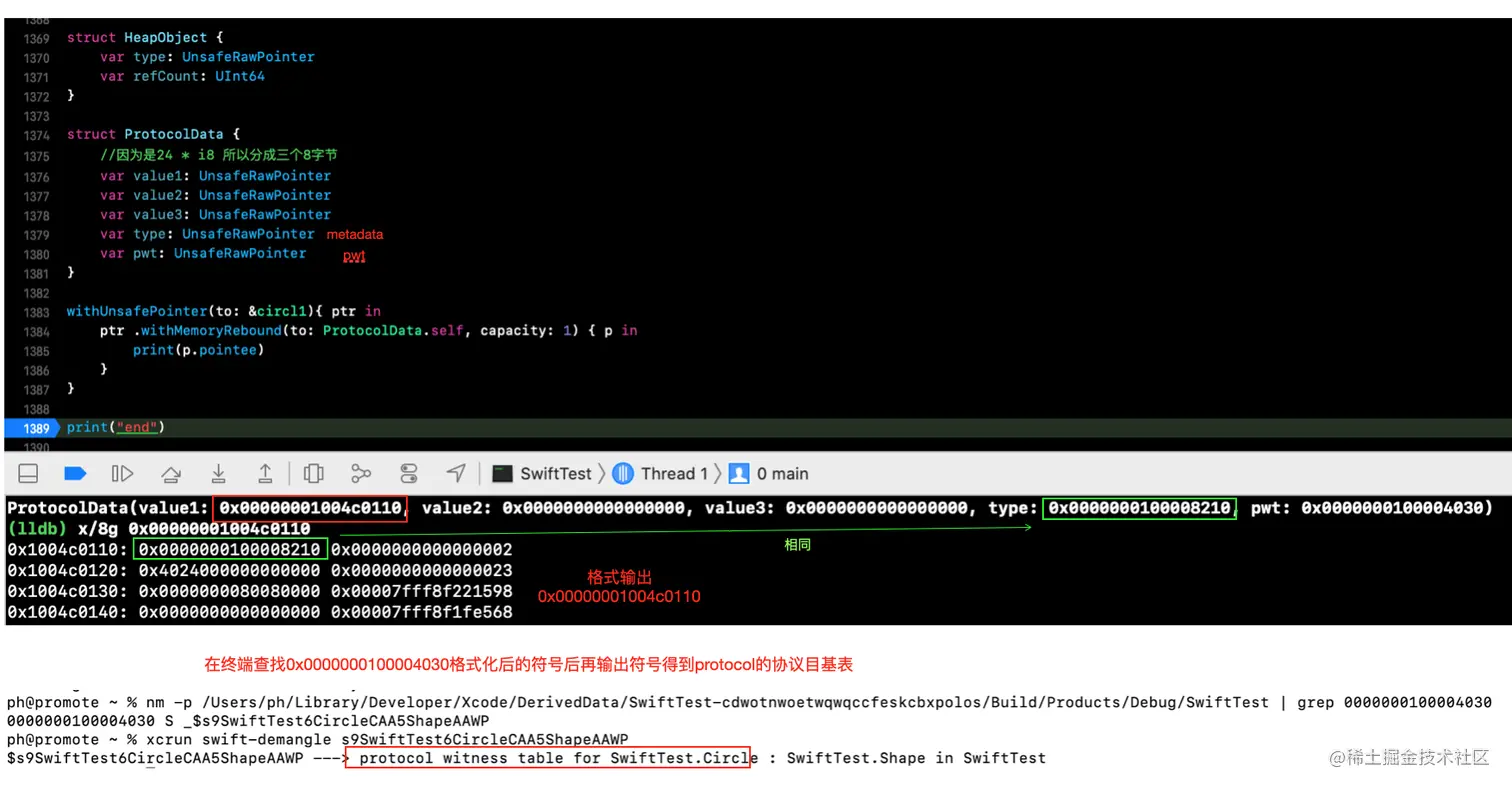Click the green comment on line 1375
Image resolution: width=1512 pixels, height=790 pixels.
tap(218, 155)
